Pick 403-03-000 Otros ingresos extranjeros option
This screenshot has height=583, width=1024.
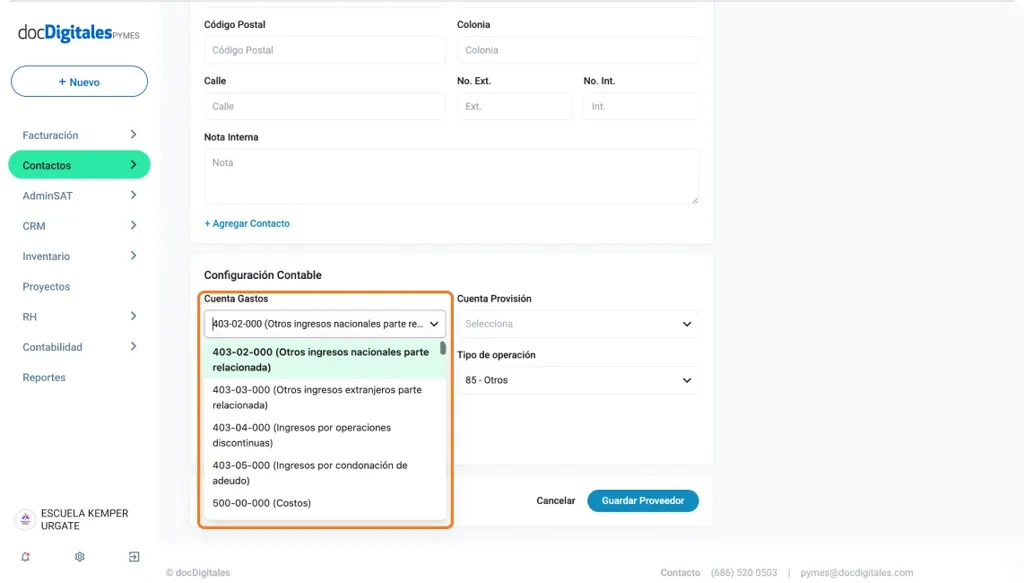click(x=317, y=397)
